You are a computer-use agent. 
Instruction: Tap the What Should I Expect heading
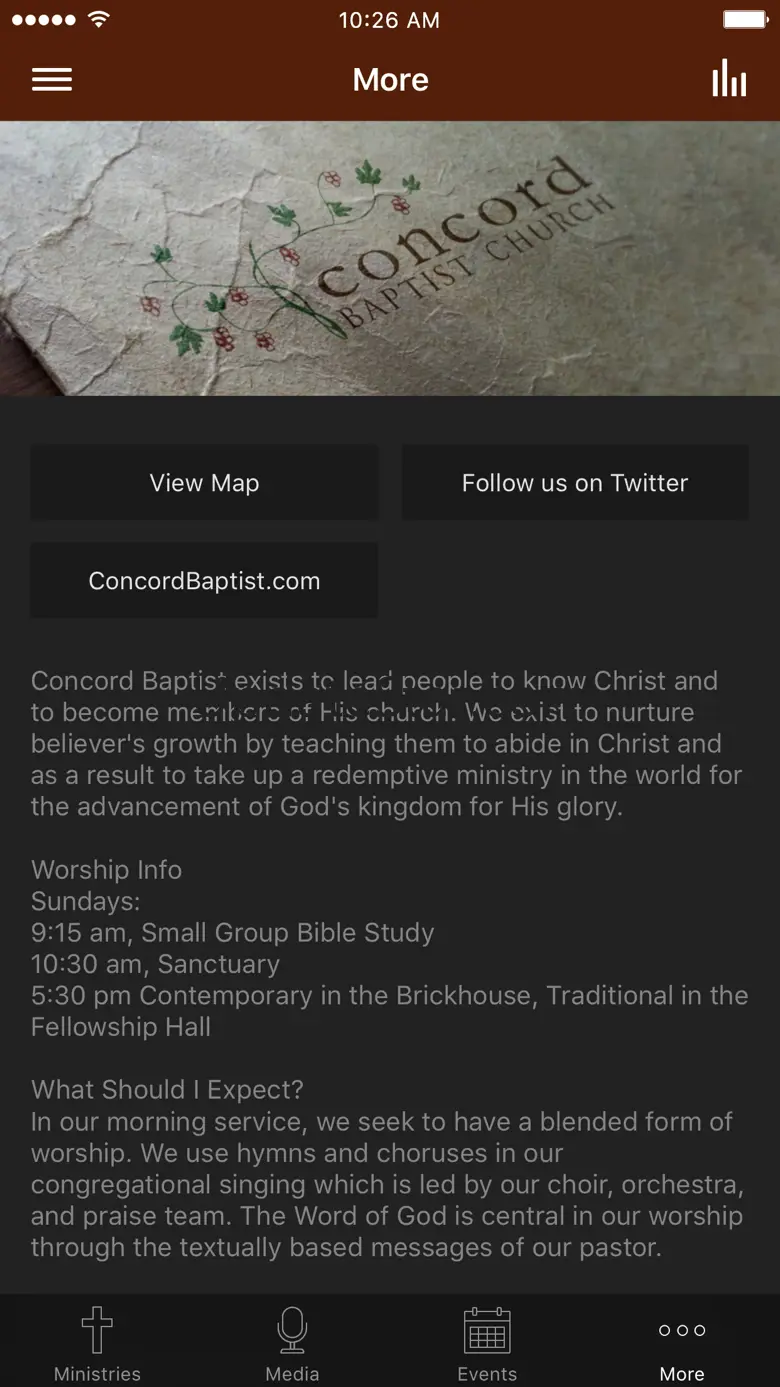coord(167,1090)
